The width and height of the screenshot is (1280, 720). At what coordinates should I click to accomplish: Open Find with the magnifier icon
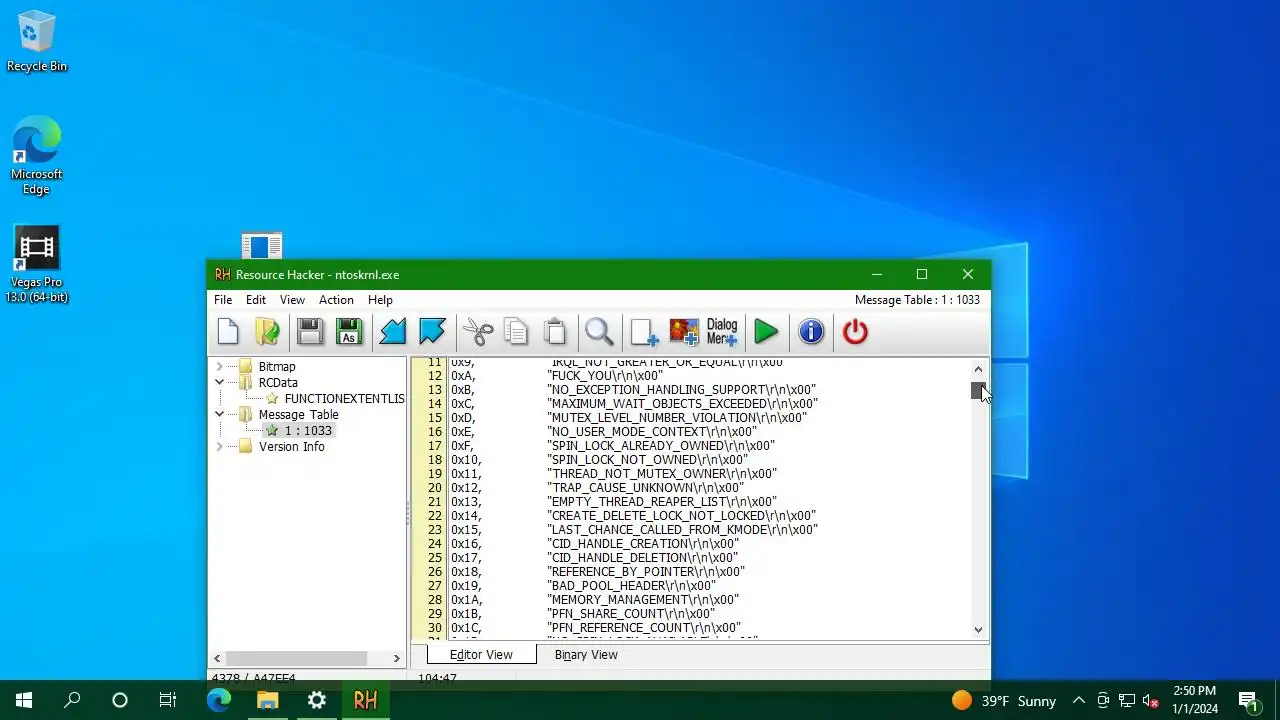599,332
